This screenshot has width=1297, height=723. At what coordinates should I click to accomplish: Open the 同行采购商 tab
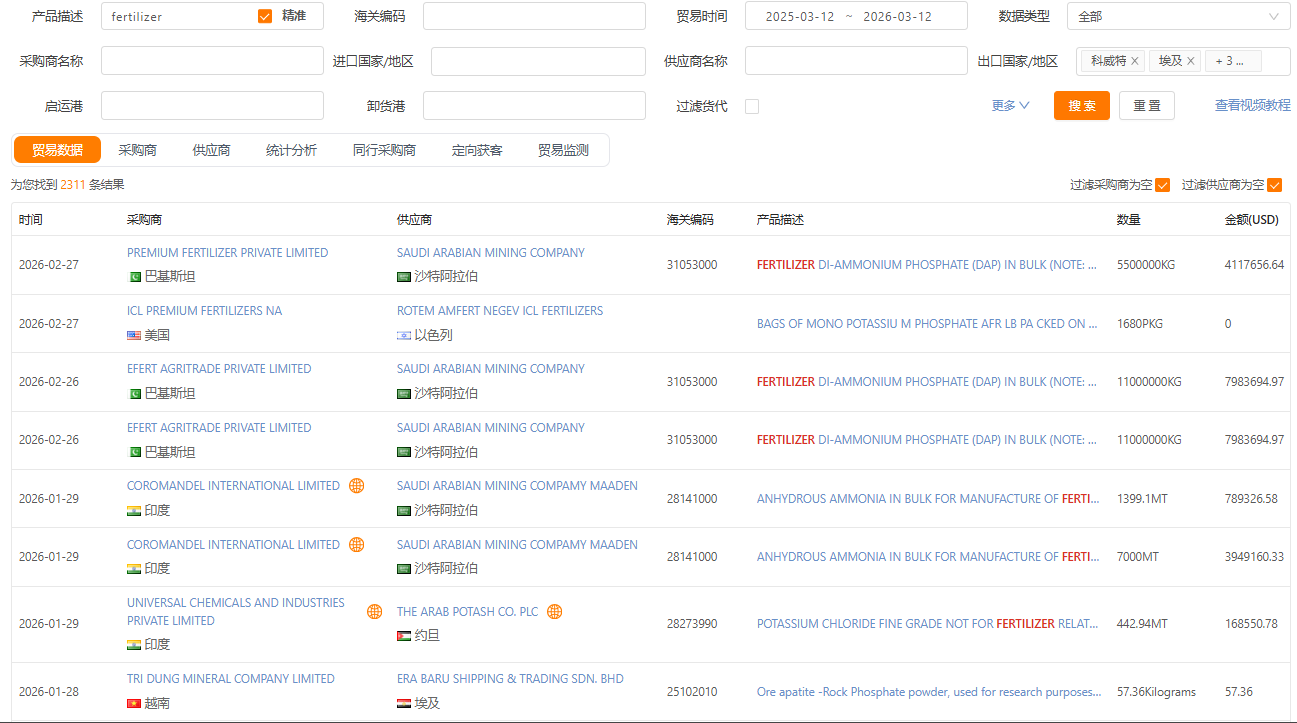pyautogui.click(x=384, y=150)
